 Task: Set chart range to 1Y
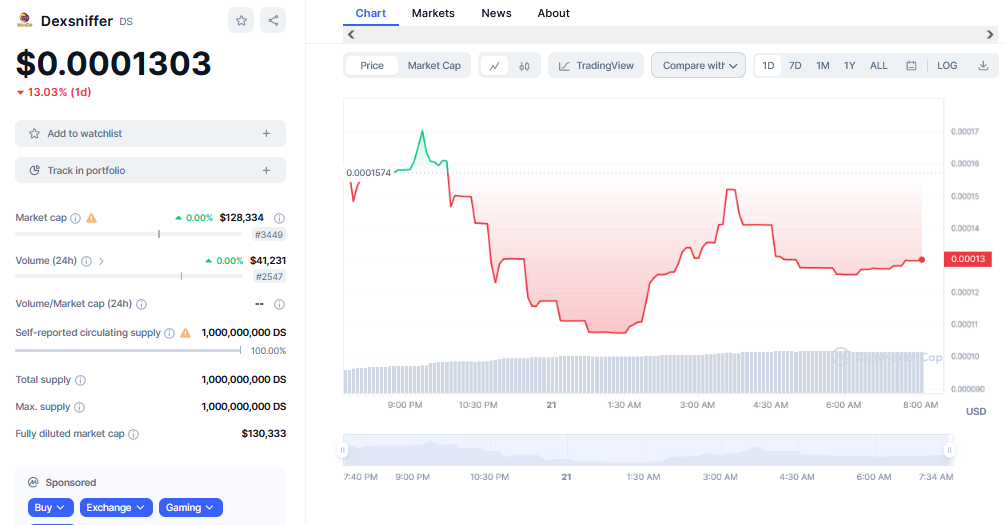pos(849,65)
